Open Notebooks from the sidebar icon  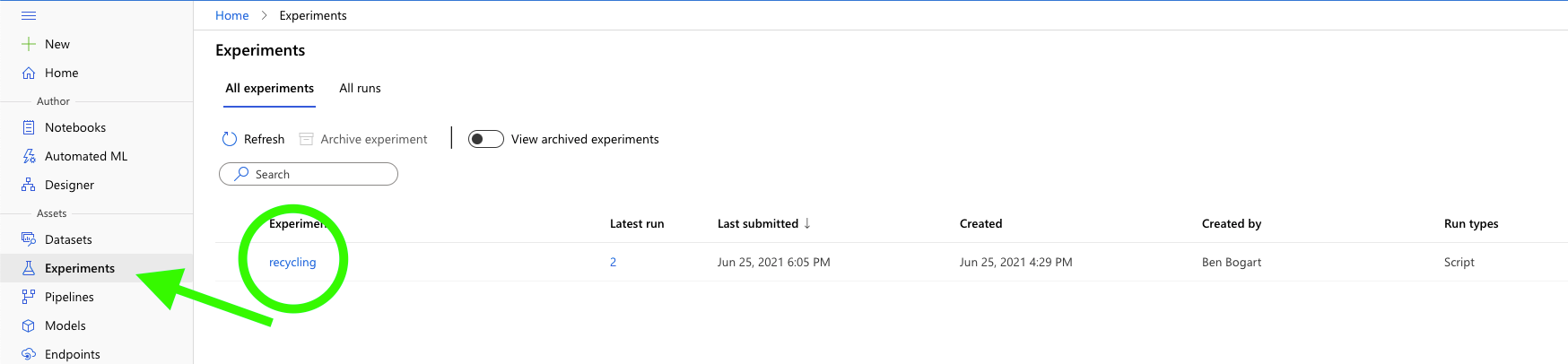[29, 127]
